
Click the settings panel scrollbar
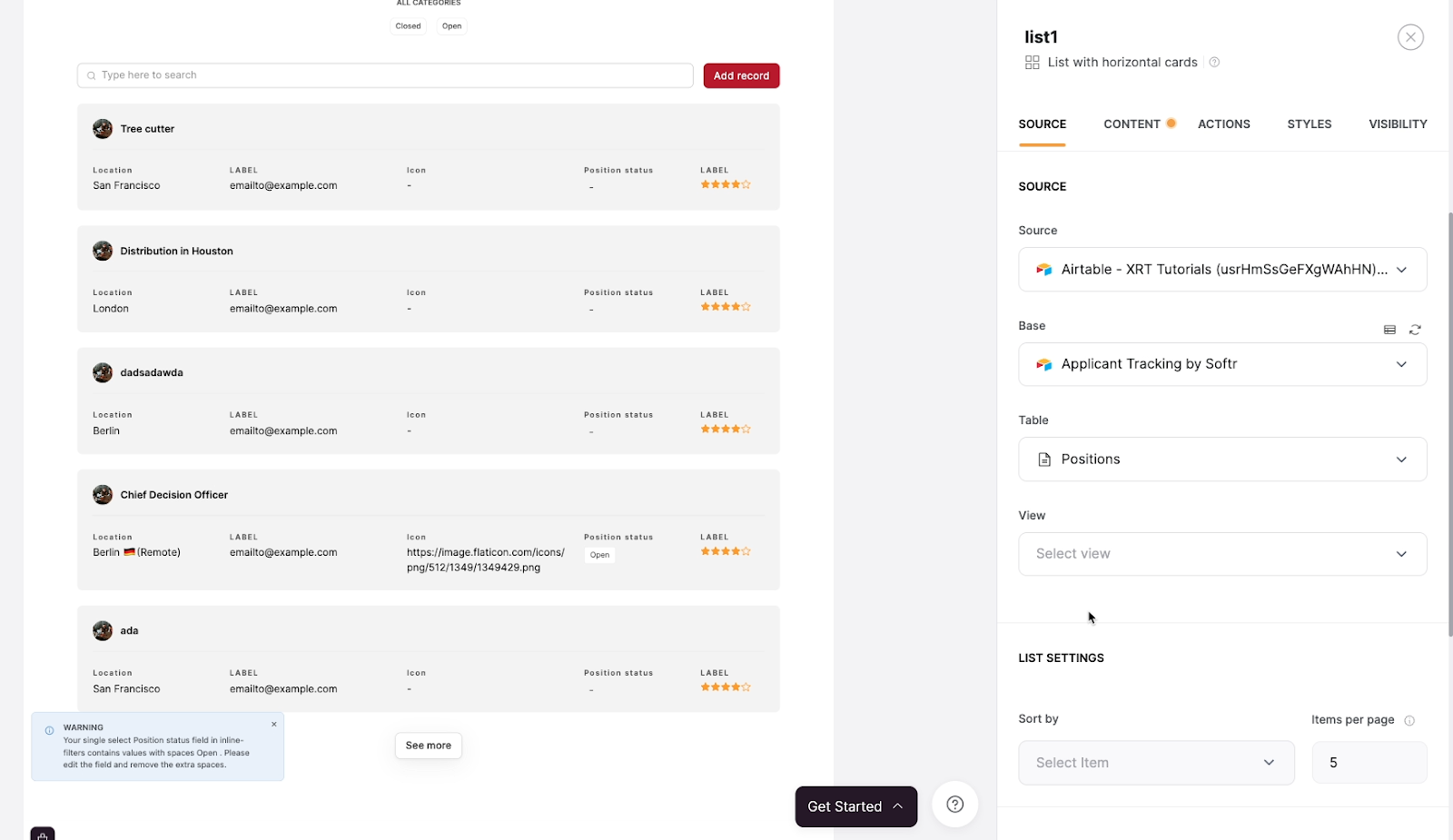[1450, 422]
